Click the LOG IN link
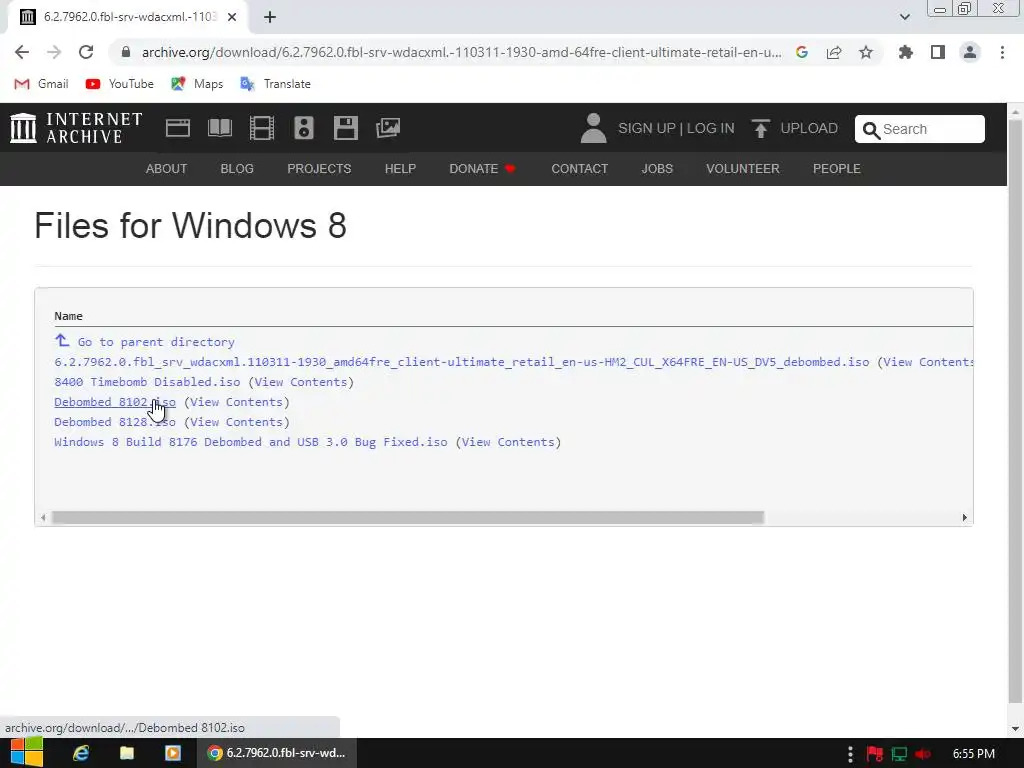This screenshot has width=1024, height=768. click(711, 128)
